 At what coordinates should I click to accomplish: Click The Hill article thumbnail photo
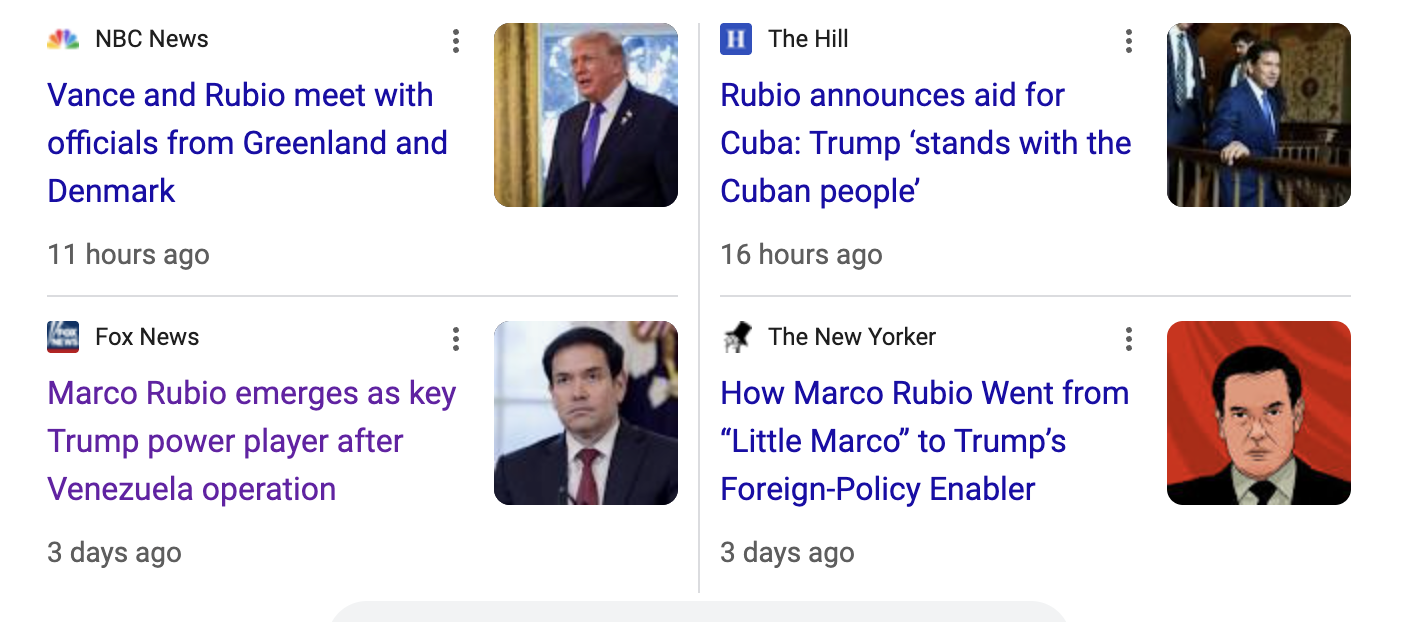click(x=1259, y=115)
